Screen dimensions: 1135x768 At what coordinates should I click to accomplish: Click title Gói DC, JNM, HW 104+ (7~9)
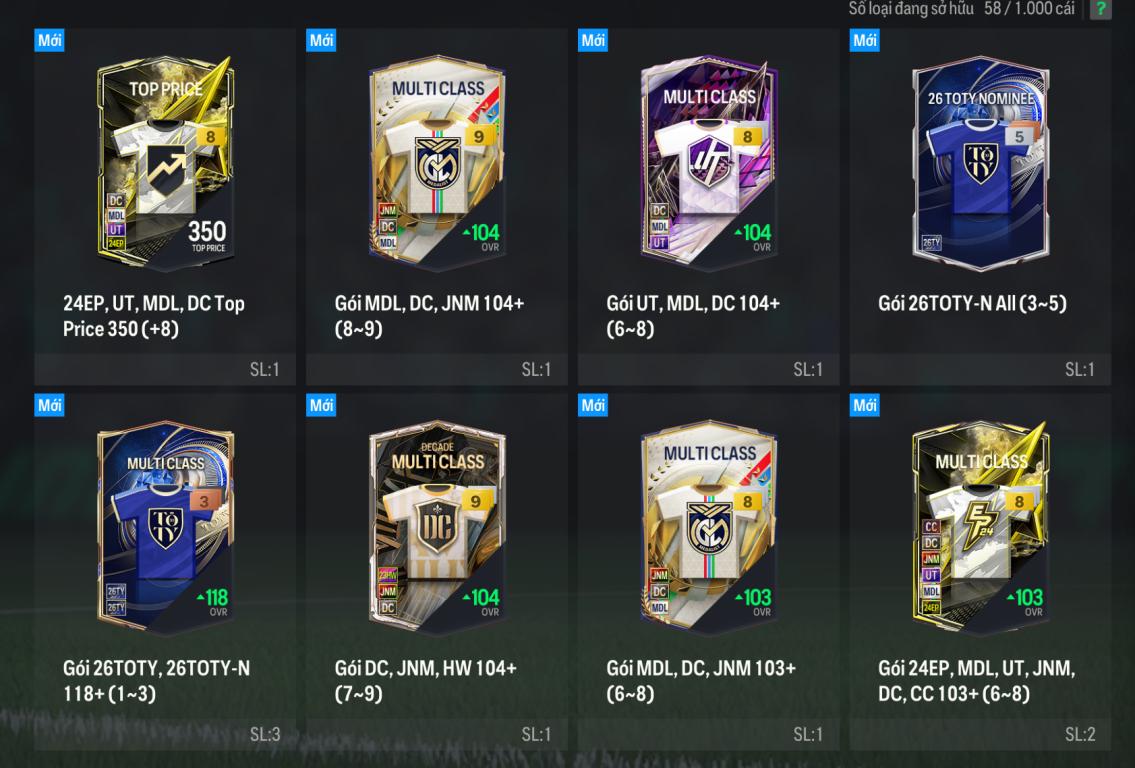[425, 680]
